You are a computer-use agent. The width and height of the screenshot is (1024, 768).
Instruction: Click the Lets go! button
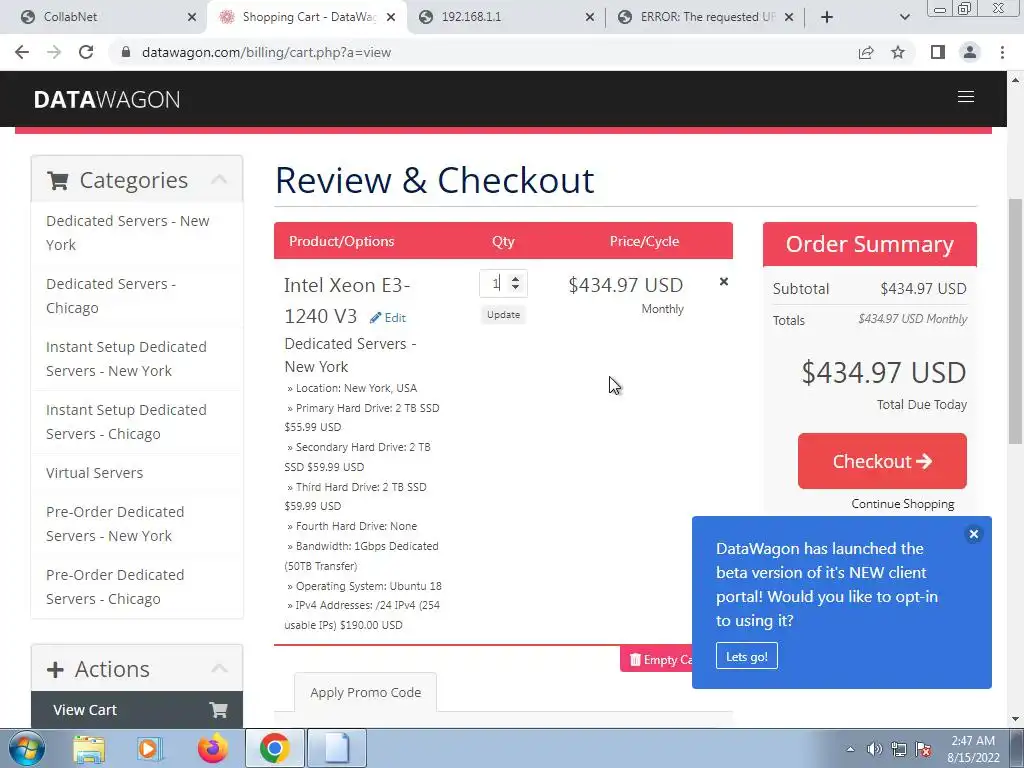click(x=746, y=656)
